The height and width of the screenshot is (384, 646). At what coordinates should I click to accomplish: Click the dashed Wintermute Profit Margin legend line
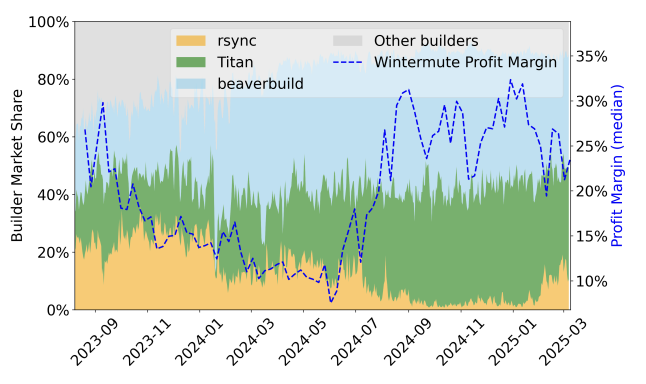[x=347, y=62]
